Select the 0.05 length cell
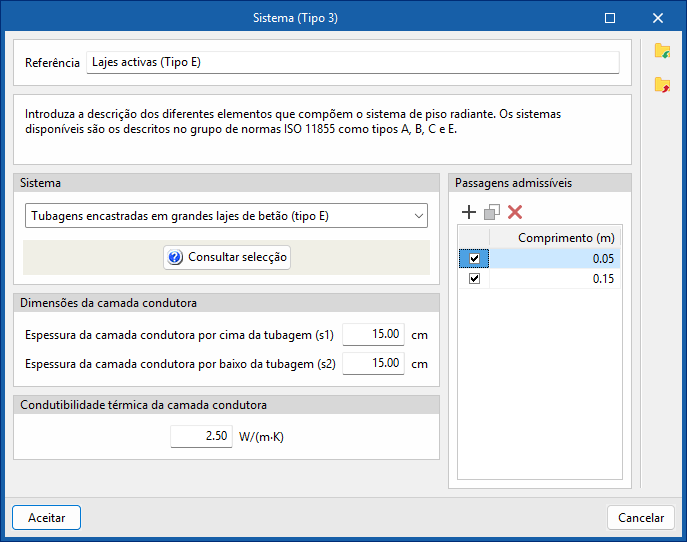 tap(555, 259)
